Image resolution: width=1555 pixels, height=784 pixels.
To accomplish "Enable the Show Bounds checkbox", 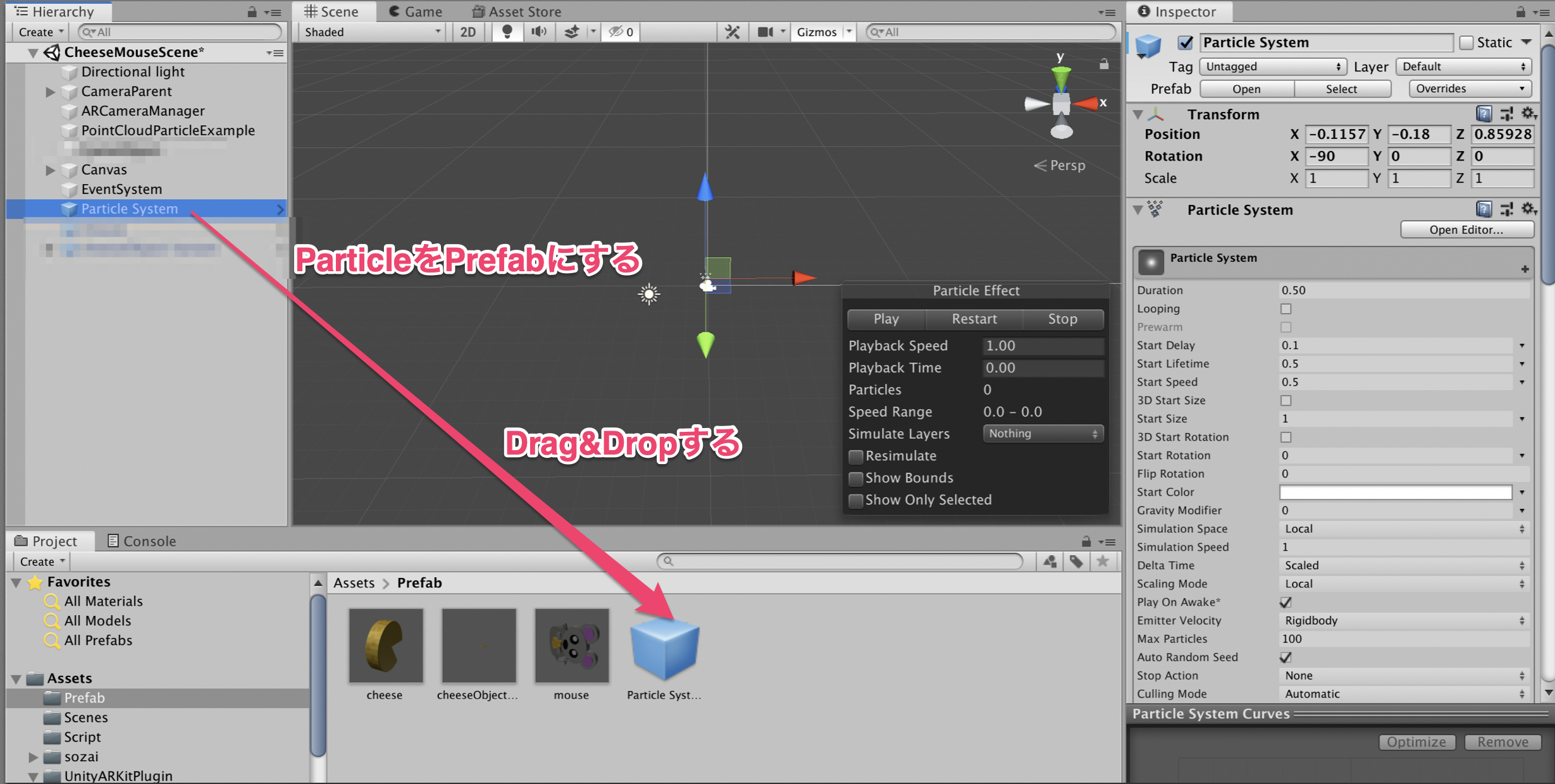I will (856, 478).
